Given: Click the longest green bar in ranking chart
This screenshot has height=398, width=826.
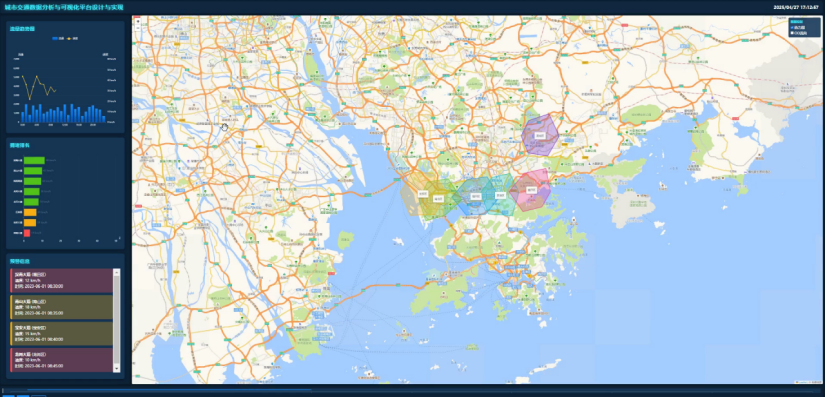Looking at the screenshot, I should [x=34, y=160].
